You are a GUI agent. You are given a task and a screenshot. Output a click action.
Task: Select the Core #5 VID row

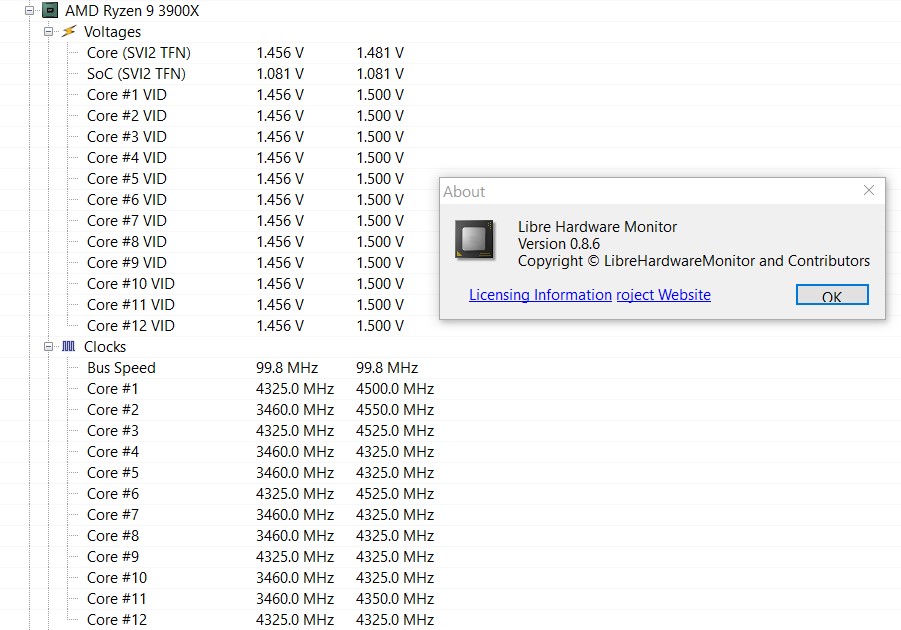tap(245, 179)
